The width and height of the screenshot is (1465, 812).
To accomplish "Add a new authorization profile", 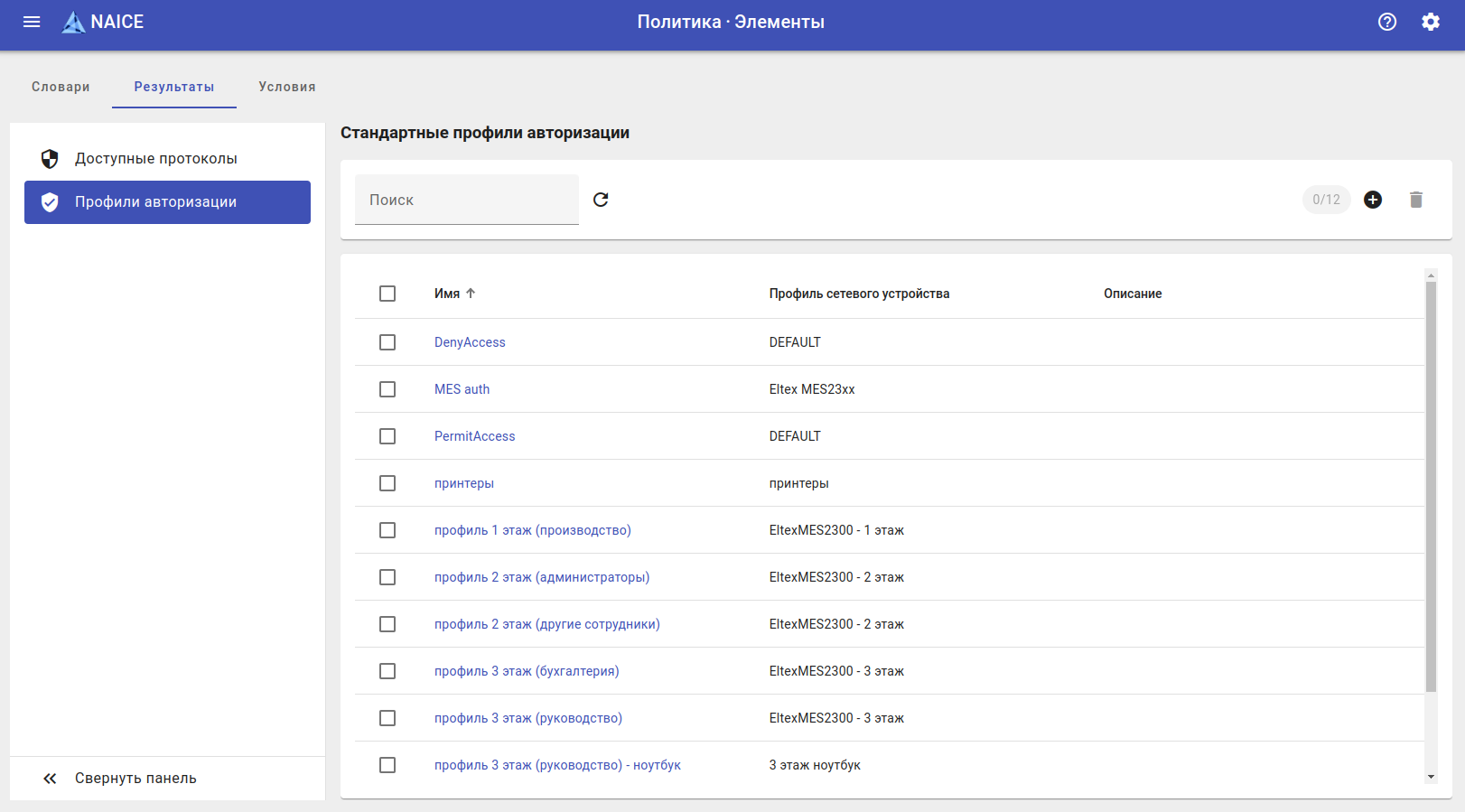I will tap(1373, 200).
